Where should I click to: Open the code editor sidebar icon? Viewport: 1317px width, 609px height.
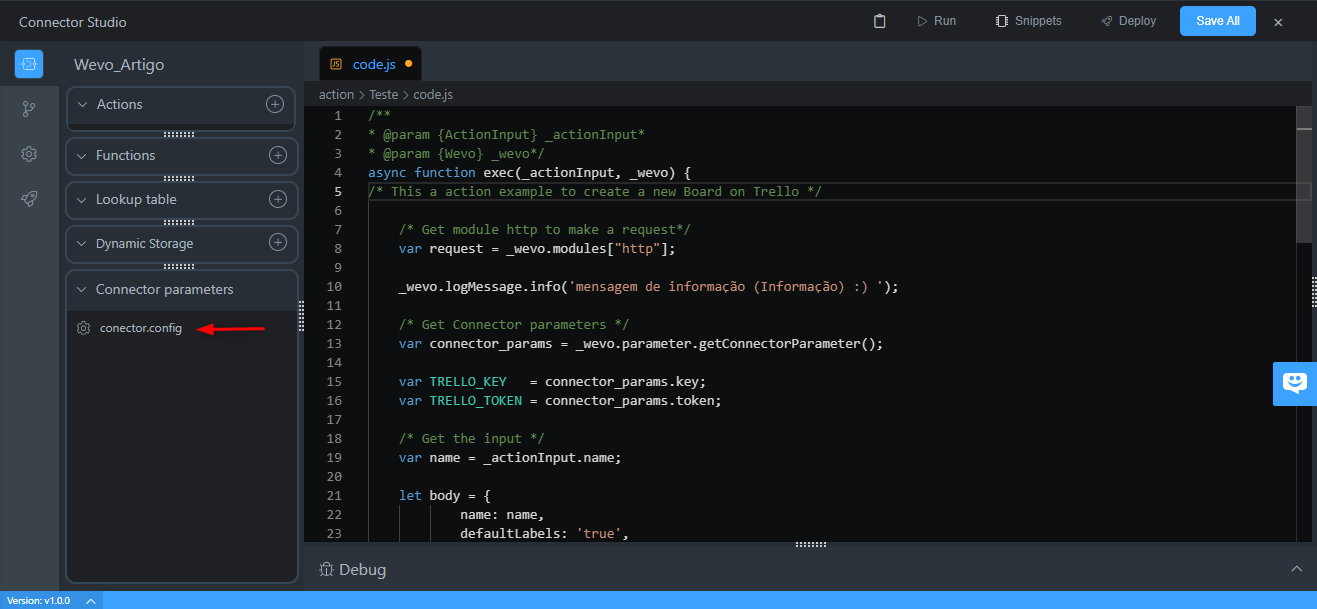29,64
